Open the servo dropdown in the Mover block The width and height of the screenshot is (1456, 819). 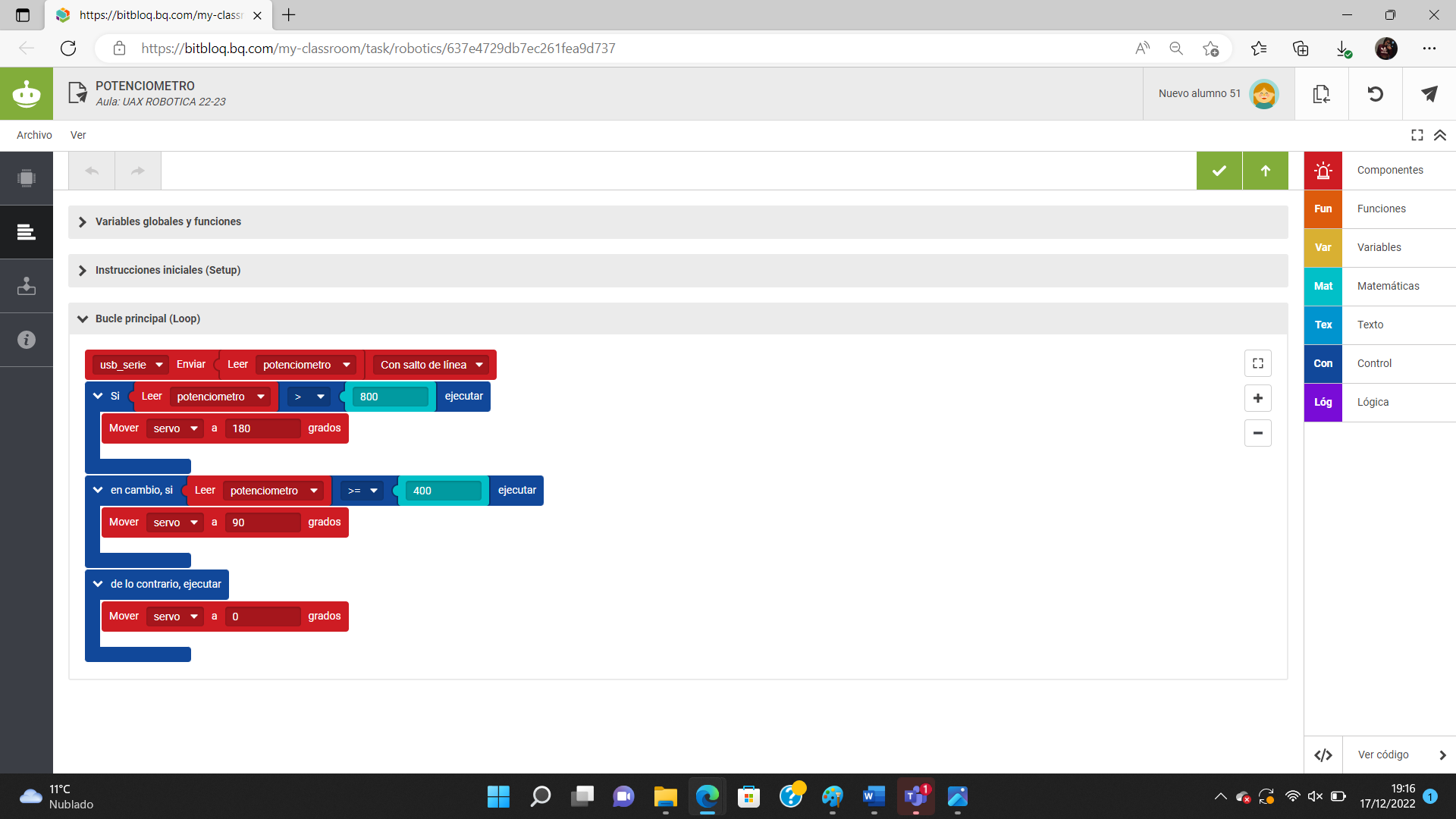(x=175, y=428)
